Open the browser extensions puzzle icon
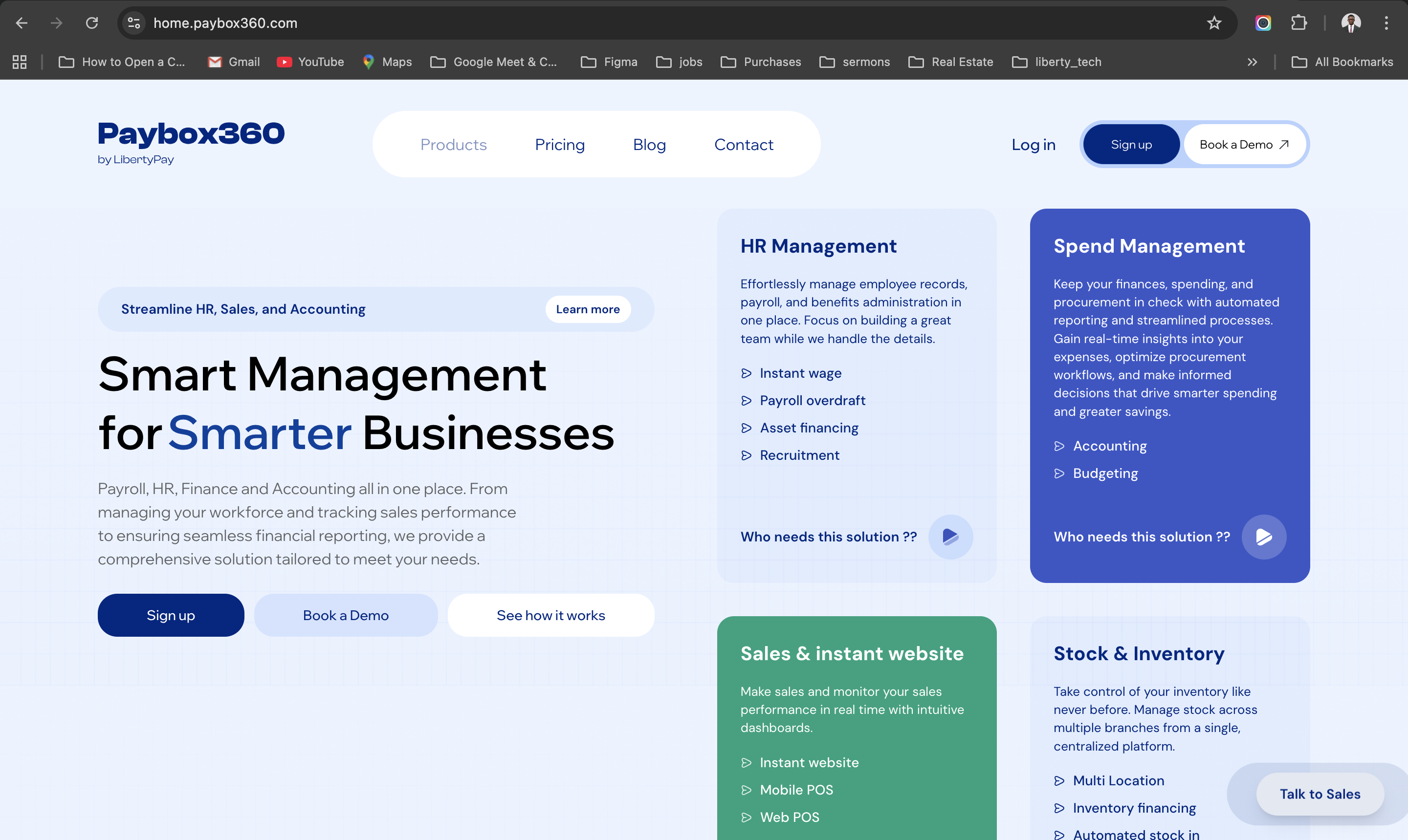This screenshot has width=1408, height=840. (1299, 23)
